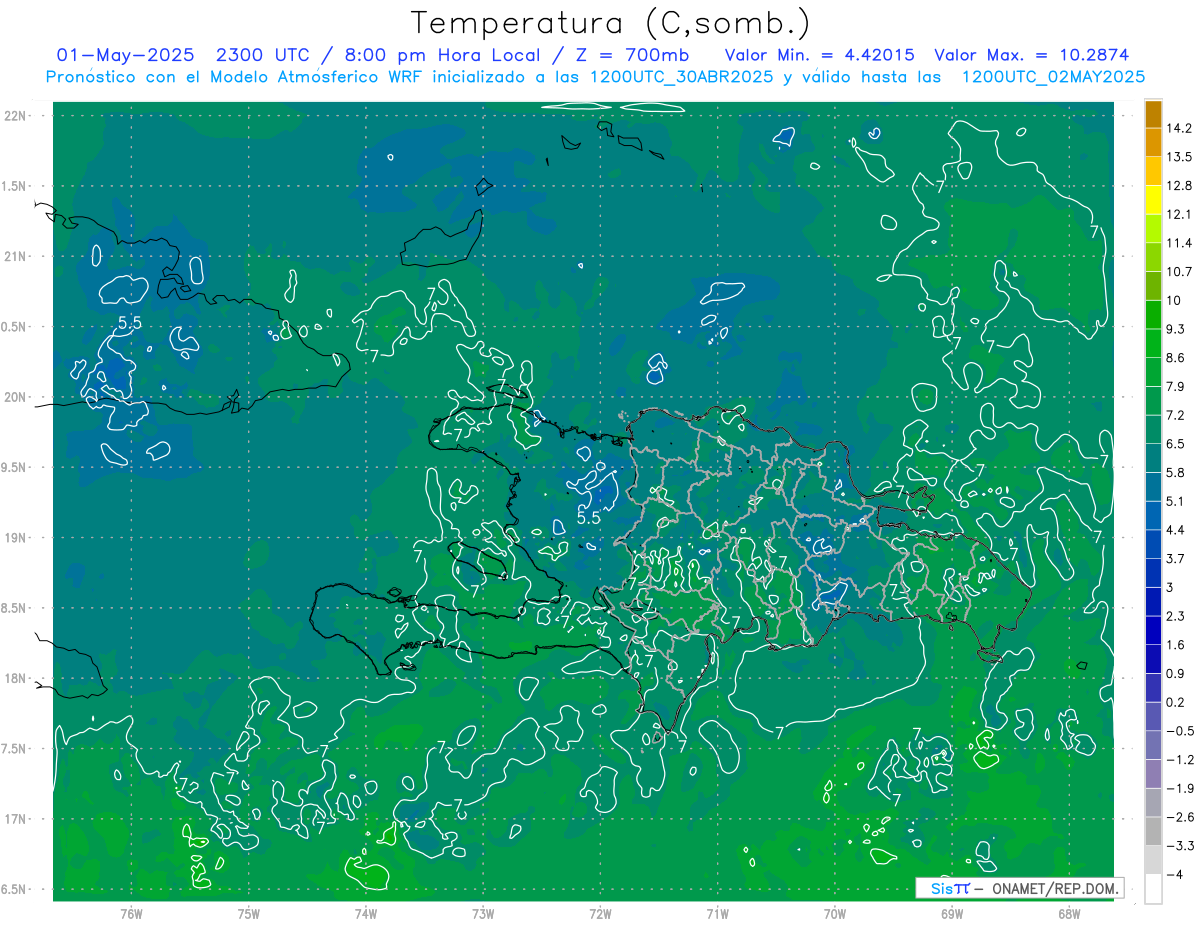Click the "Temperatura (C,somb.)" chart title

tap(610, 23)
